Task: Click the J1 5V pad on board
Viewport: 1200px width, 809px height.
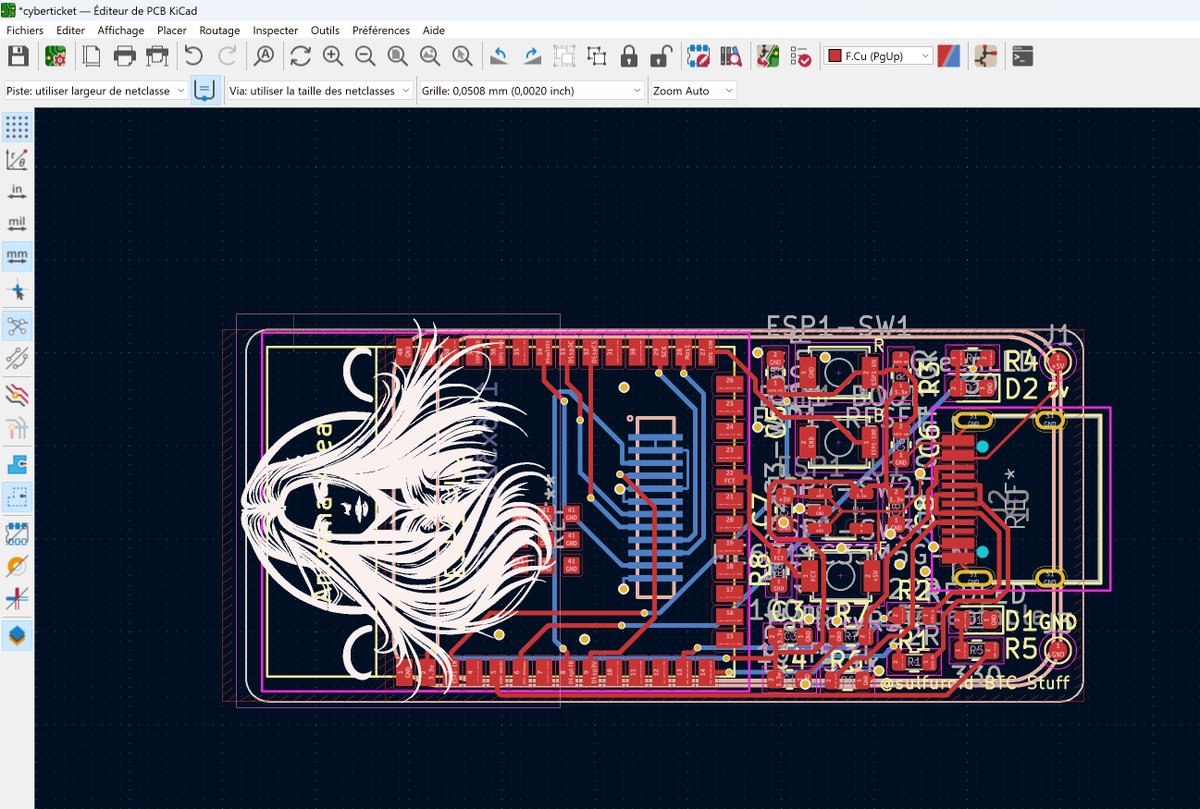Action: pyautogui.click(x=1059, y=362)
